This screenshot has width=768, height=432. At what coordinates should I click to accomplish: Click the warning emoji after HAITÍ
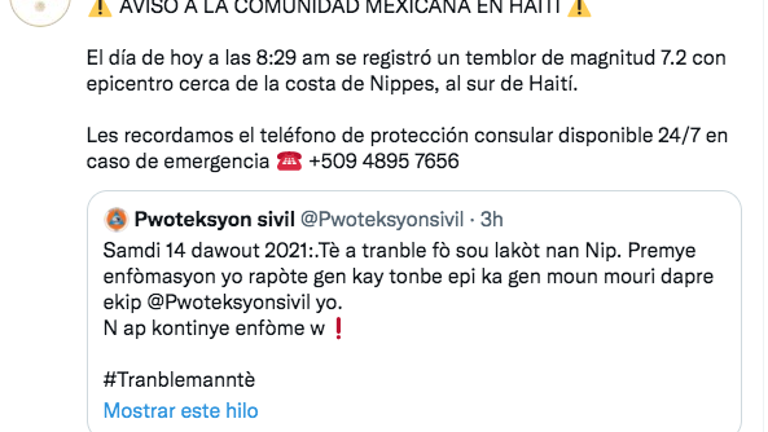(x=579, y=7)
